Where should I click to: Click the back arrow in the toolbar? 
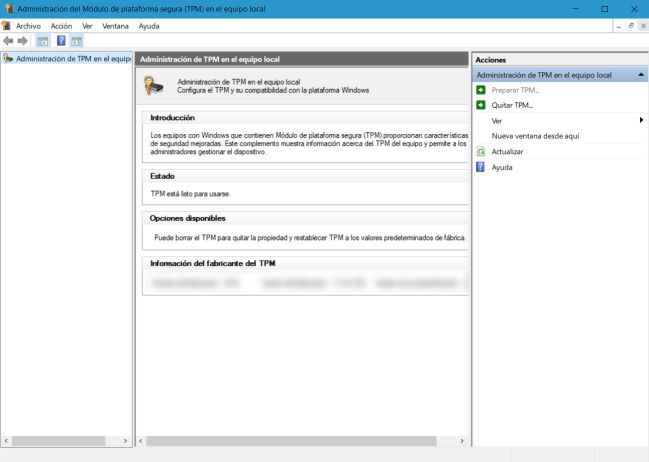(9, 41)
